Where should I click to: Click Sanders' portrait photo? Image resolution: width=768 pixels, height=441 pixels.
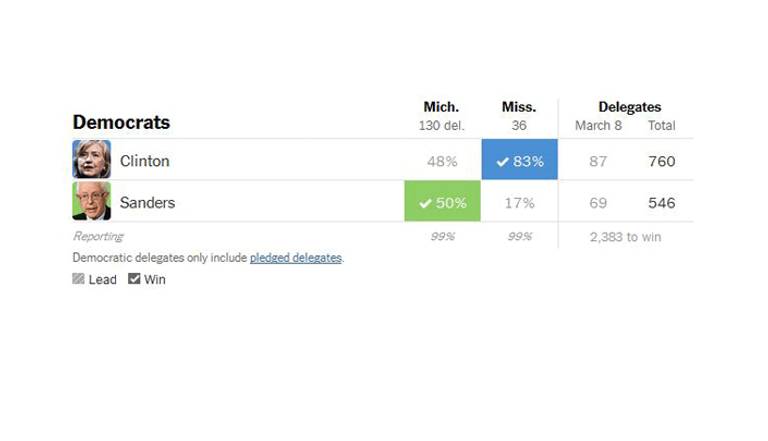(91, 202)
